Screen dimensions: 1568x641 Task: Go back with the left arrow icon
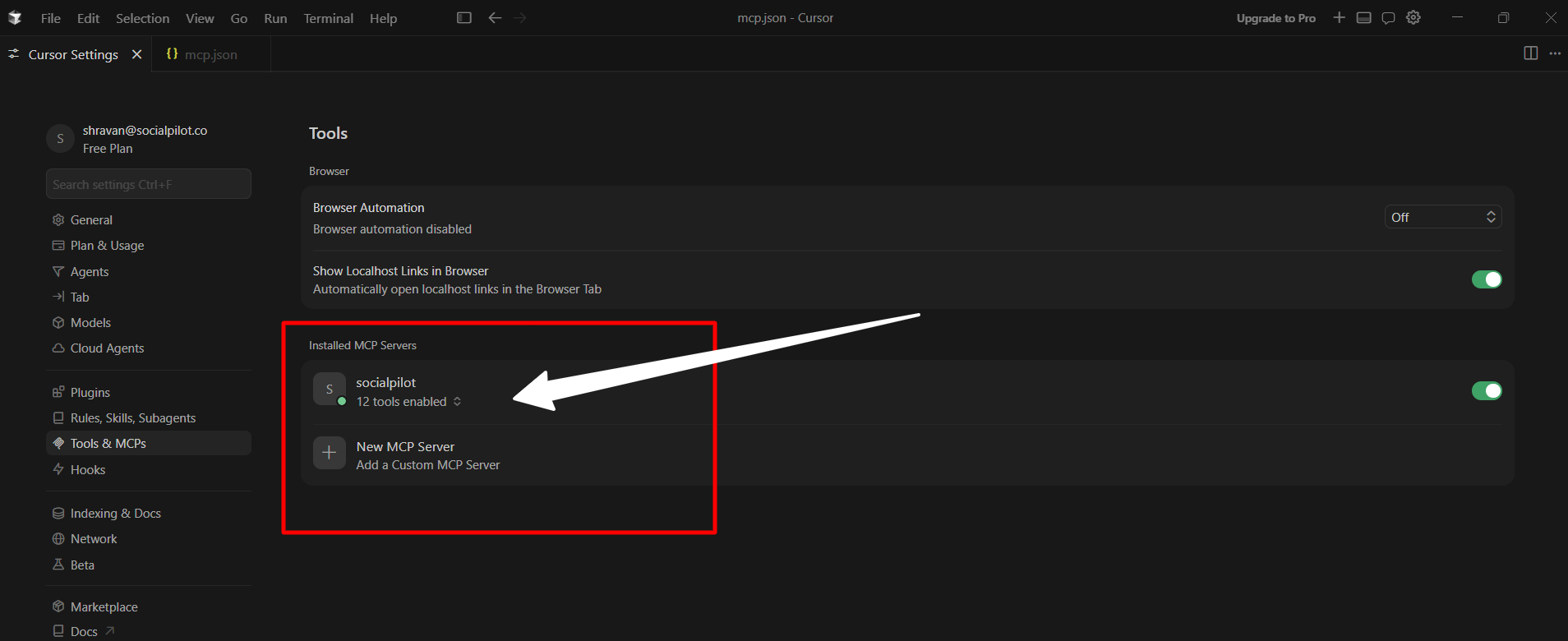(x=495, y=17)
